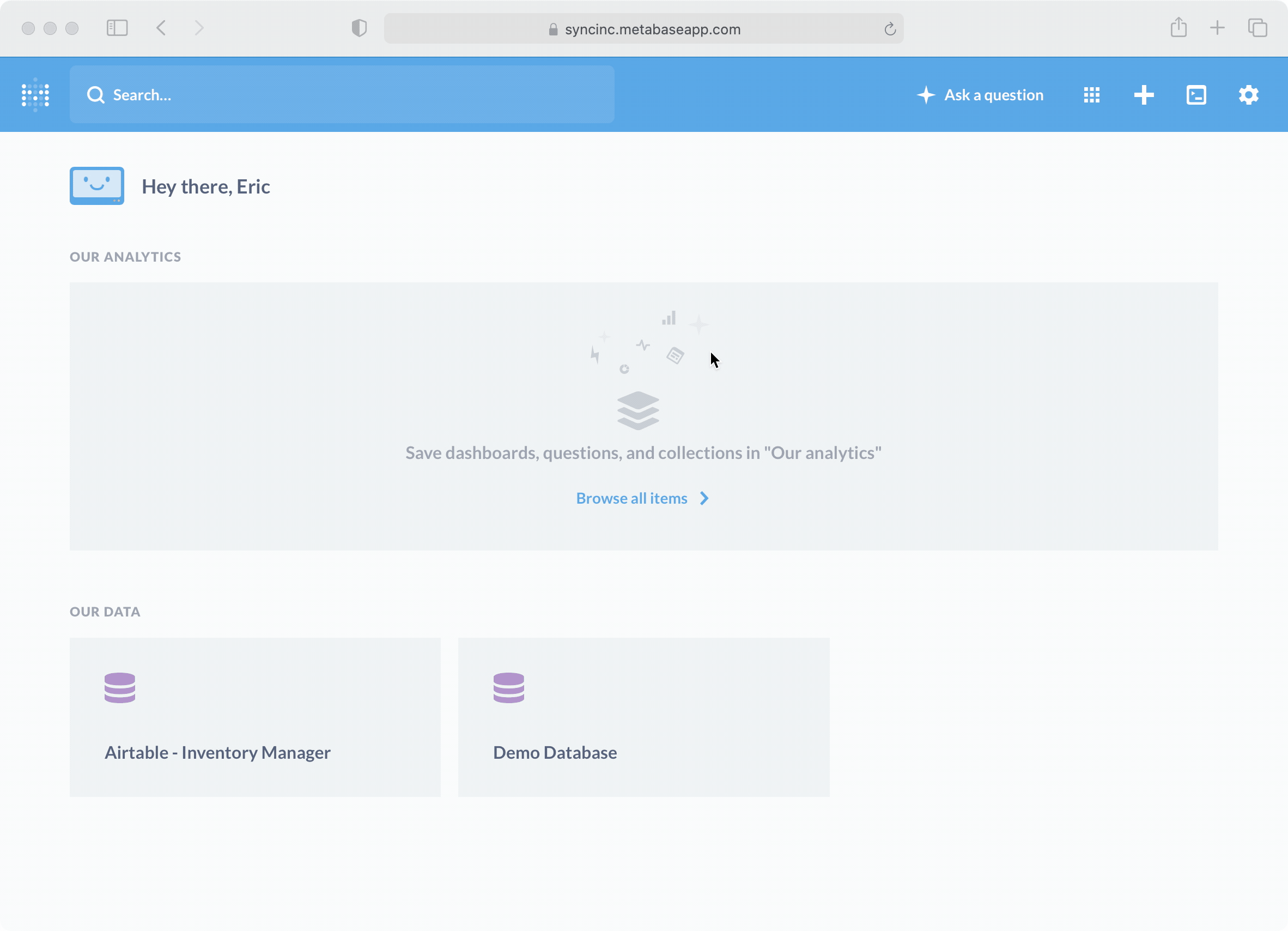Click the stacked layers collection icon
This screenshot has height=931, width=1288.
coord(638,410)
